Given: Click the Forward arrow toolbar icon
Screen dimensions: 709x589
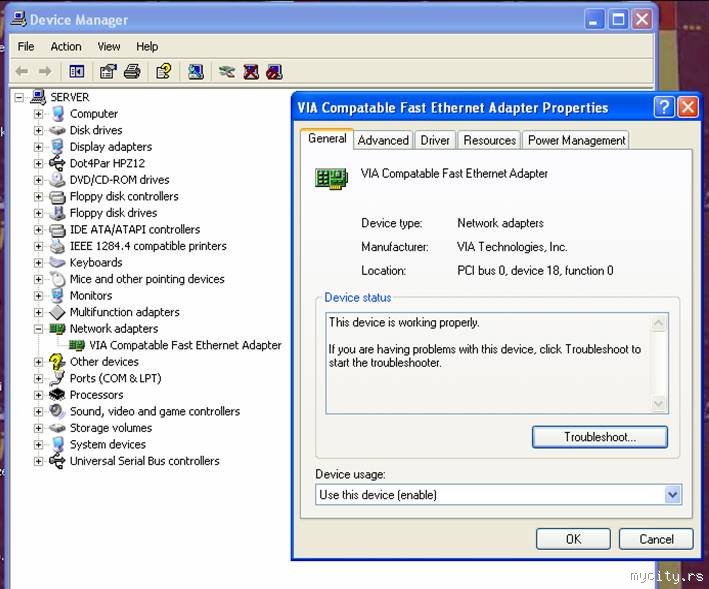Looking at the screenshot, I should click(x=45, y=71).
